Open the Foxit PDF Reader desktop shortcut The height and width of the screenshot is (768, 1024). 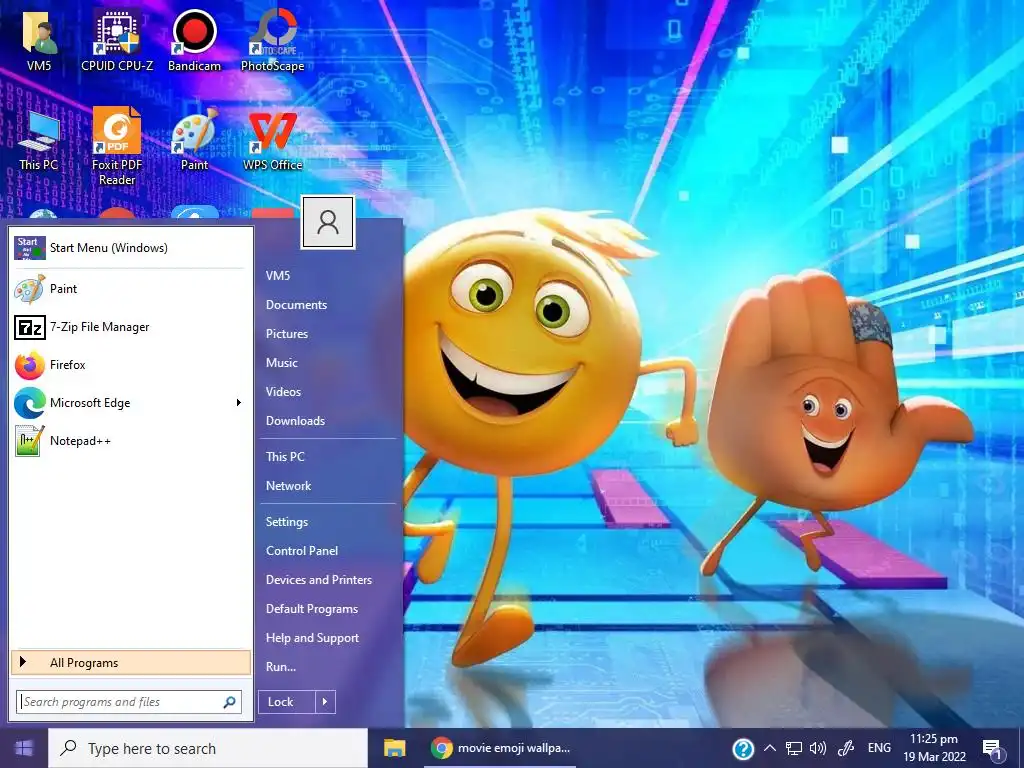click(117, 146)
